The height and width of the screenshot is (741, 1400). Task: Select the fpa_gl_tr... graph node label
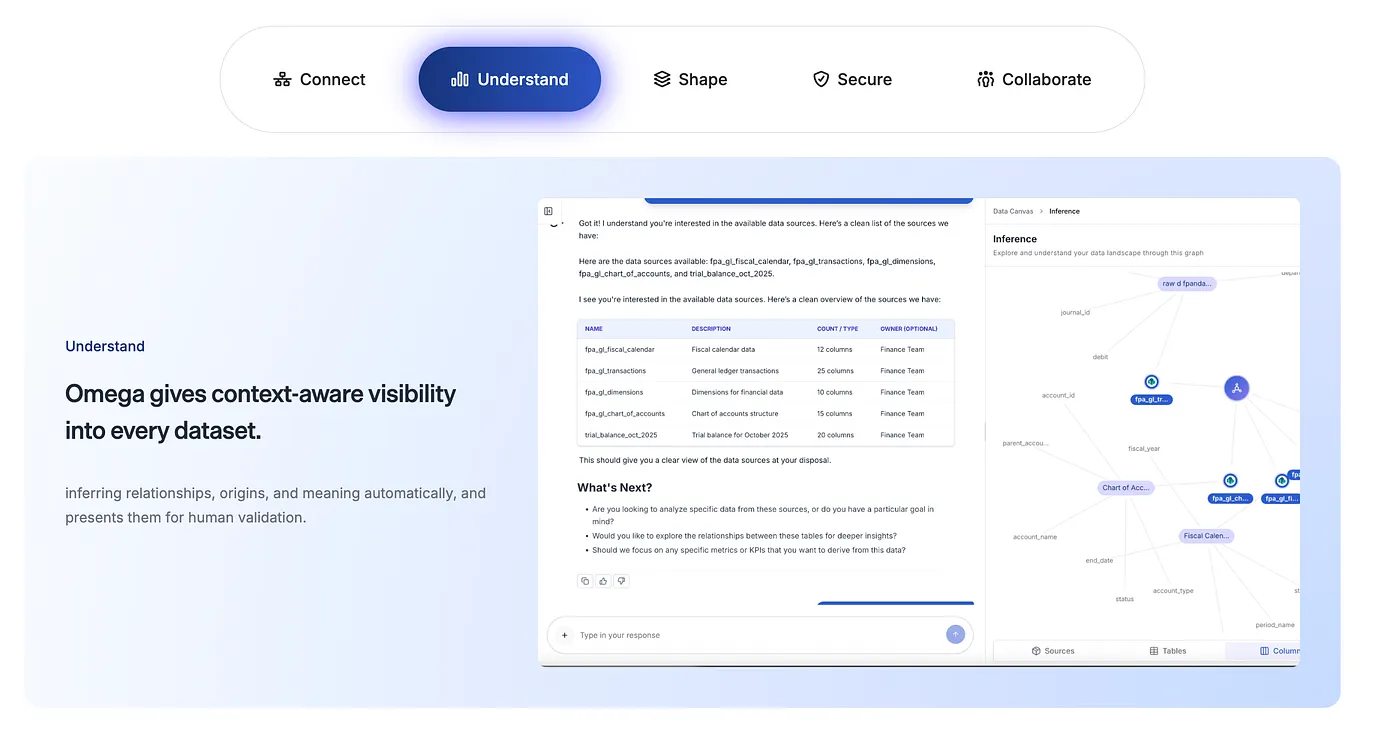[1152, 399]
